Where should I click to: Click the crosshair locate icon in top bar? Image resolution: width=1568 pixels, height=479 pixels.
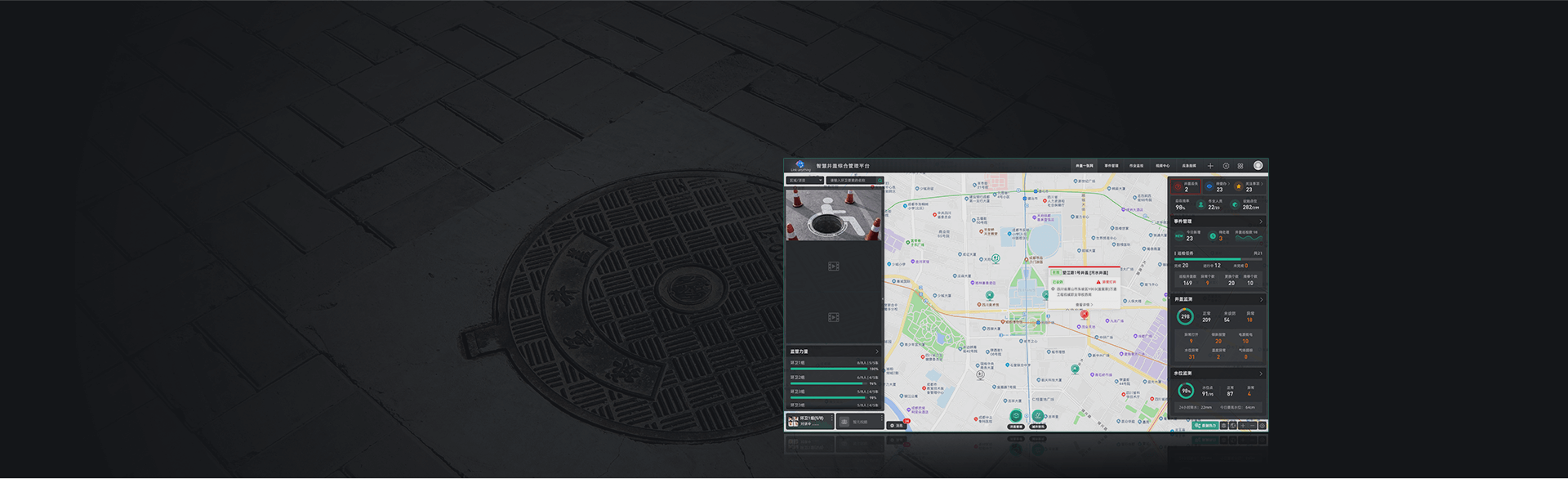1226,166
